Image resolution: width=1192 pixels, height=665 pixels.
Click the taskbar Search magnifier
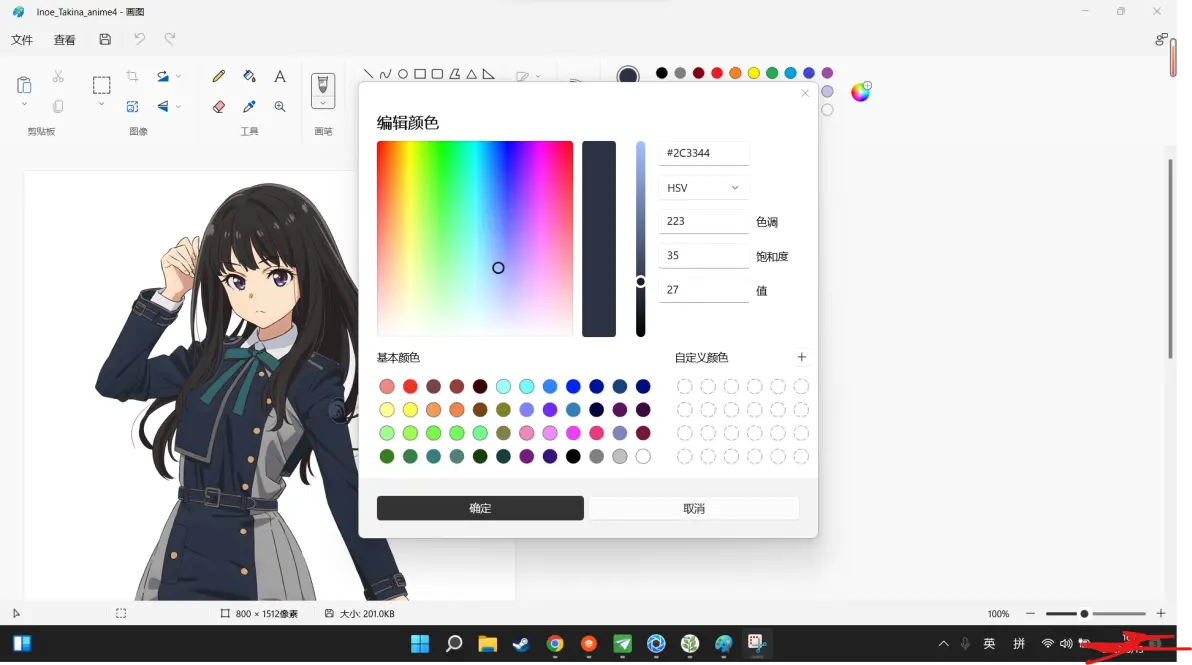coord(454,644)
